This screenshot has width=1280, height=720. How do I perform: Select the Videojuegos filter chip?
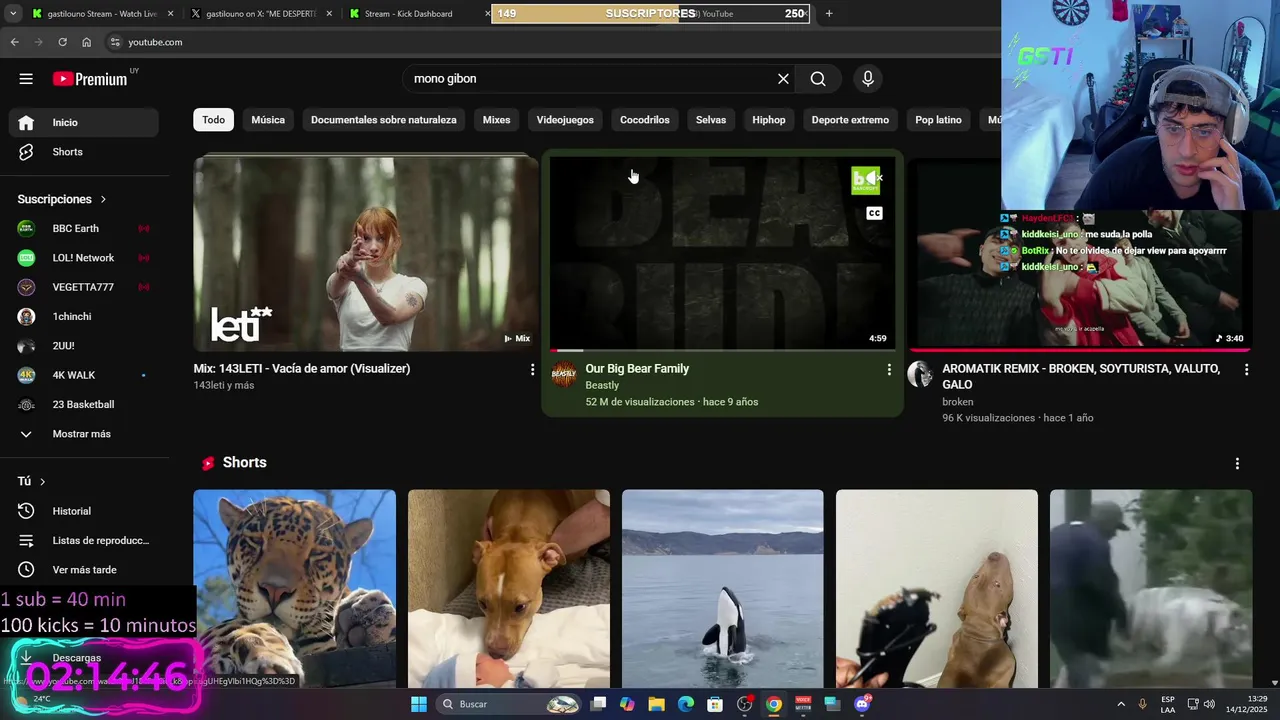pos(565,120)
